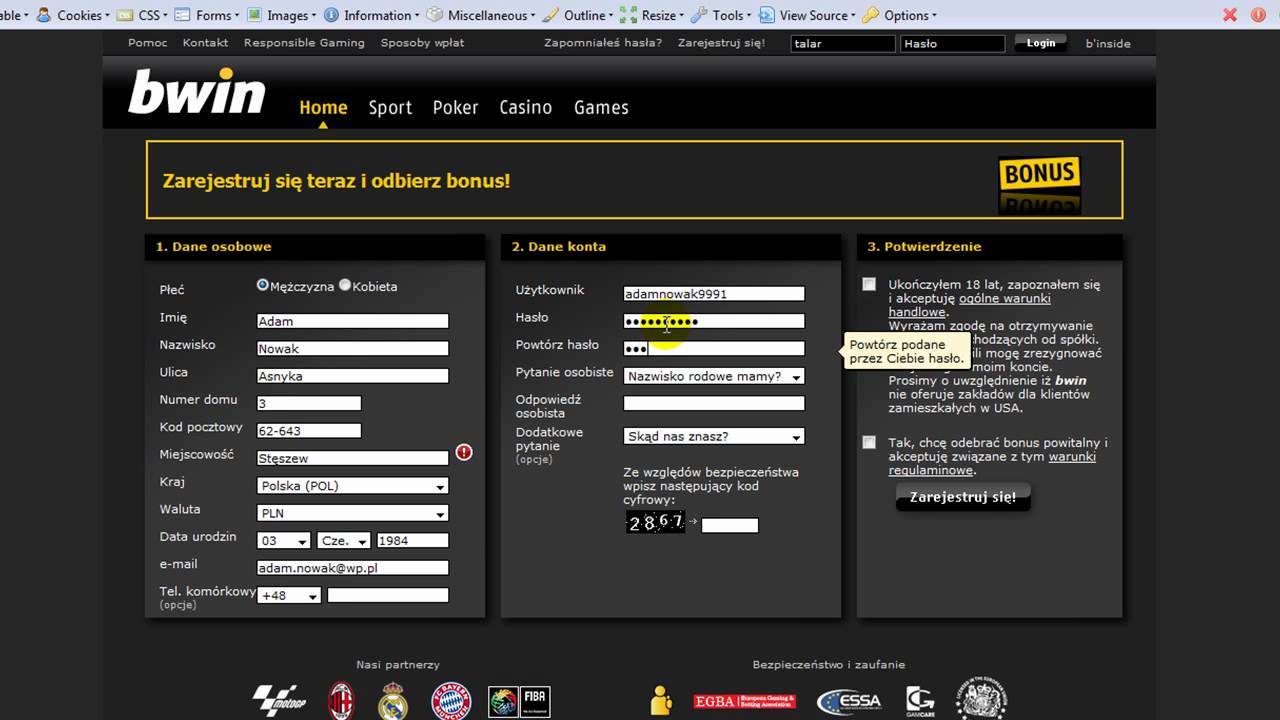
Task: Click the red X icon in developer toolbar
Action: [x=1230, y=15]
